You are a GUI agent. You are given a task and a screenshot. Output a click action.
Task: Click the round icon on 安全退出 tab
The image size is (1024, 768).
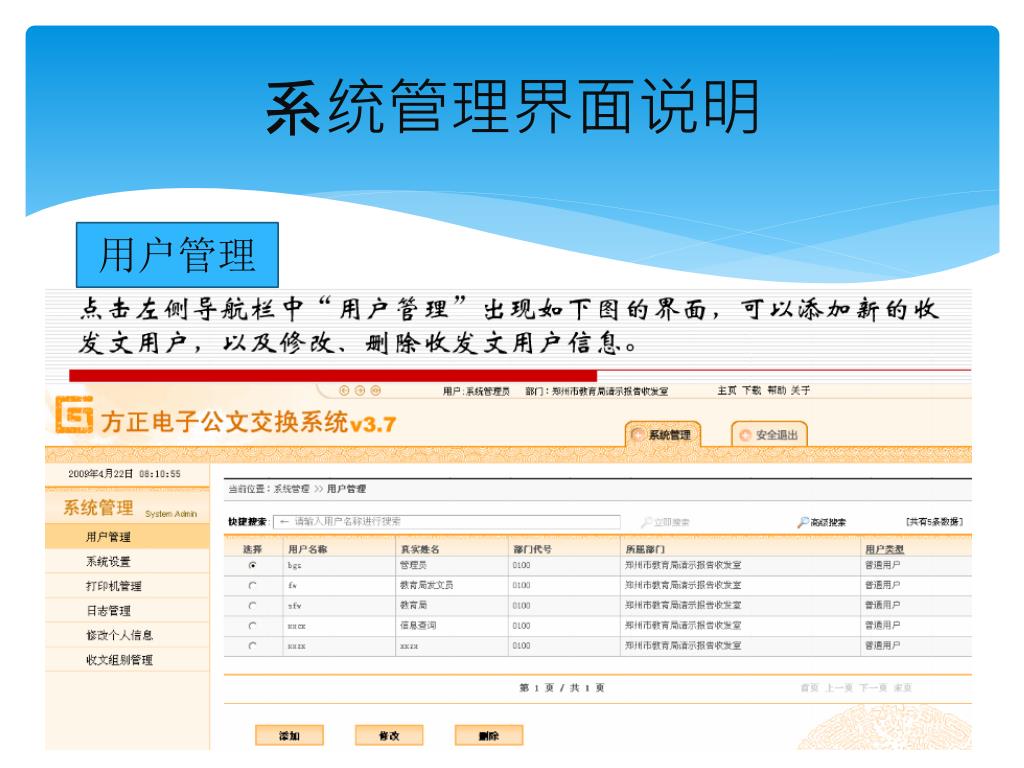coord(745,436)
